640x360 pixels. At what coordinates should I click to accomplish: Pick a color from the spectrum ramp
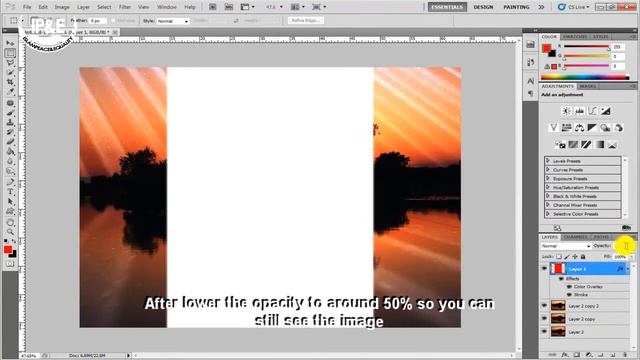(585, 77)
